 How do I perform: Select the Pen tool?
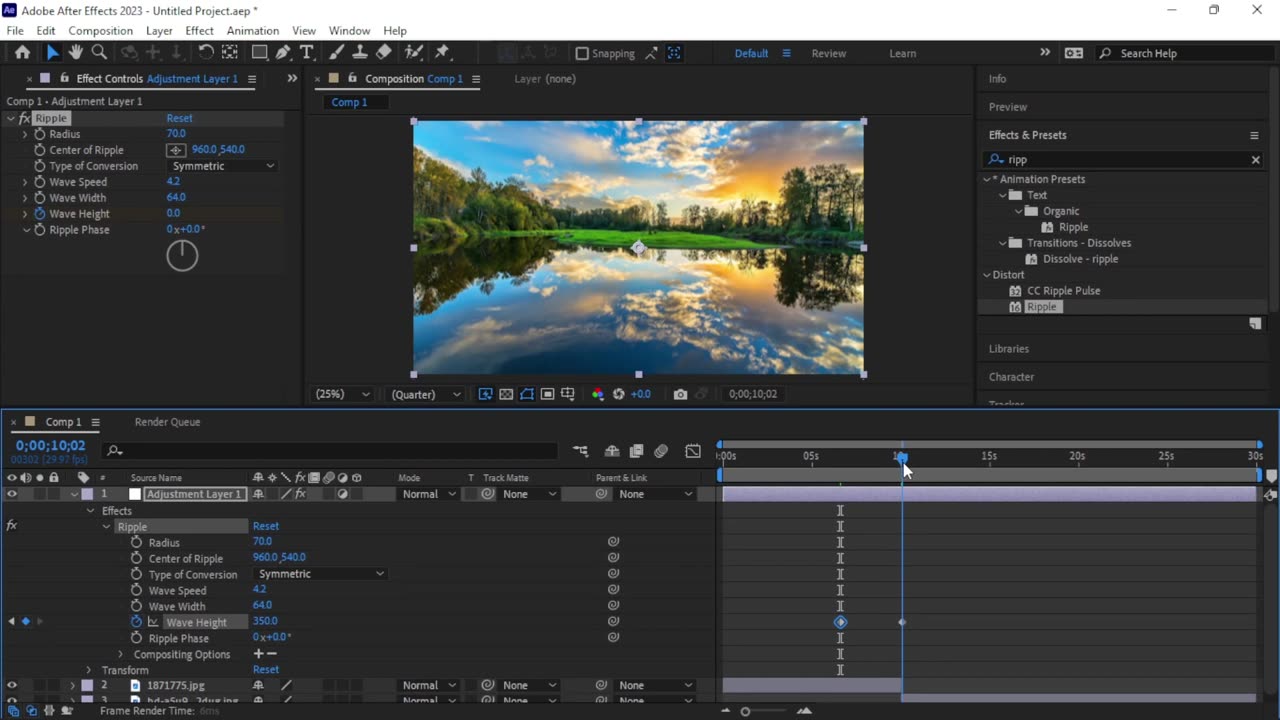pyautogui.click(x=283, y=53)
